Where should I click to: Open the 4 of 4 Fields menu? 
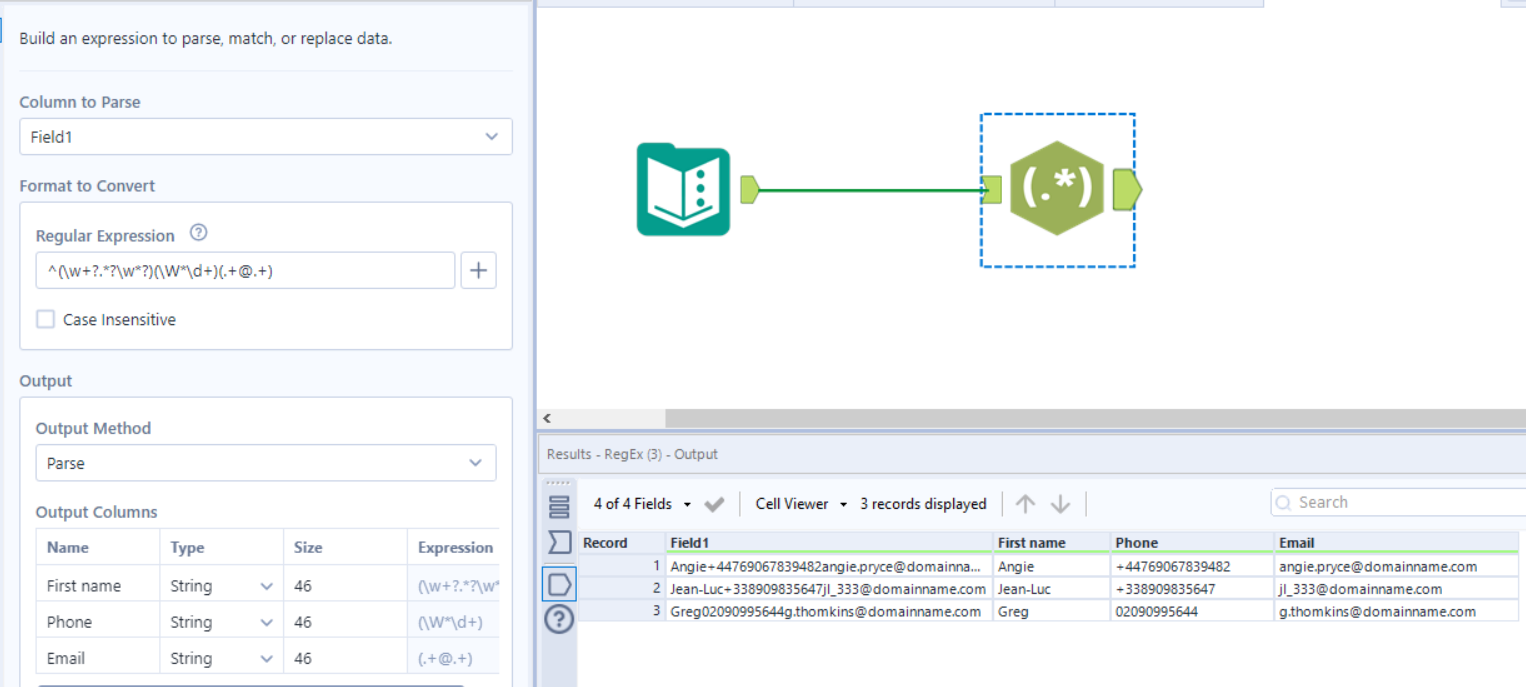coord(641,504)
